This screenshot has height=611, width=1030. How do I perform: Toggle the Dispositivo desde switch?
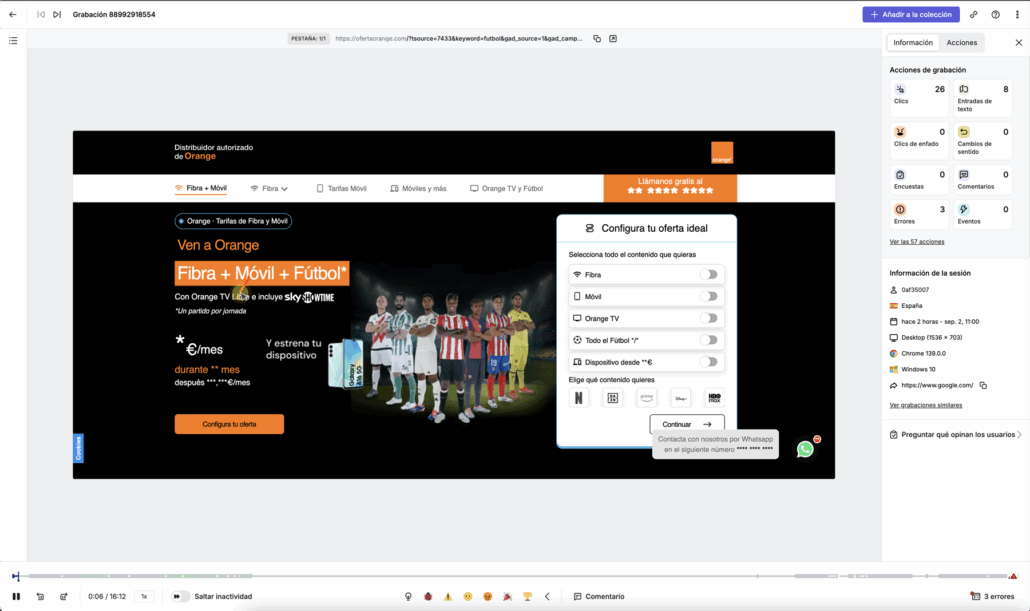pyautogui.click(x=708, y=362)
